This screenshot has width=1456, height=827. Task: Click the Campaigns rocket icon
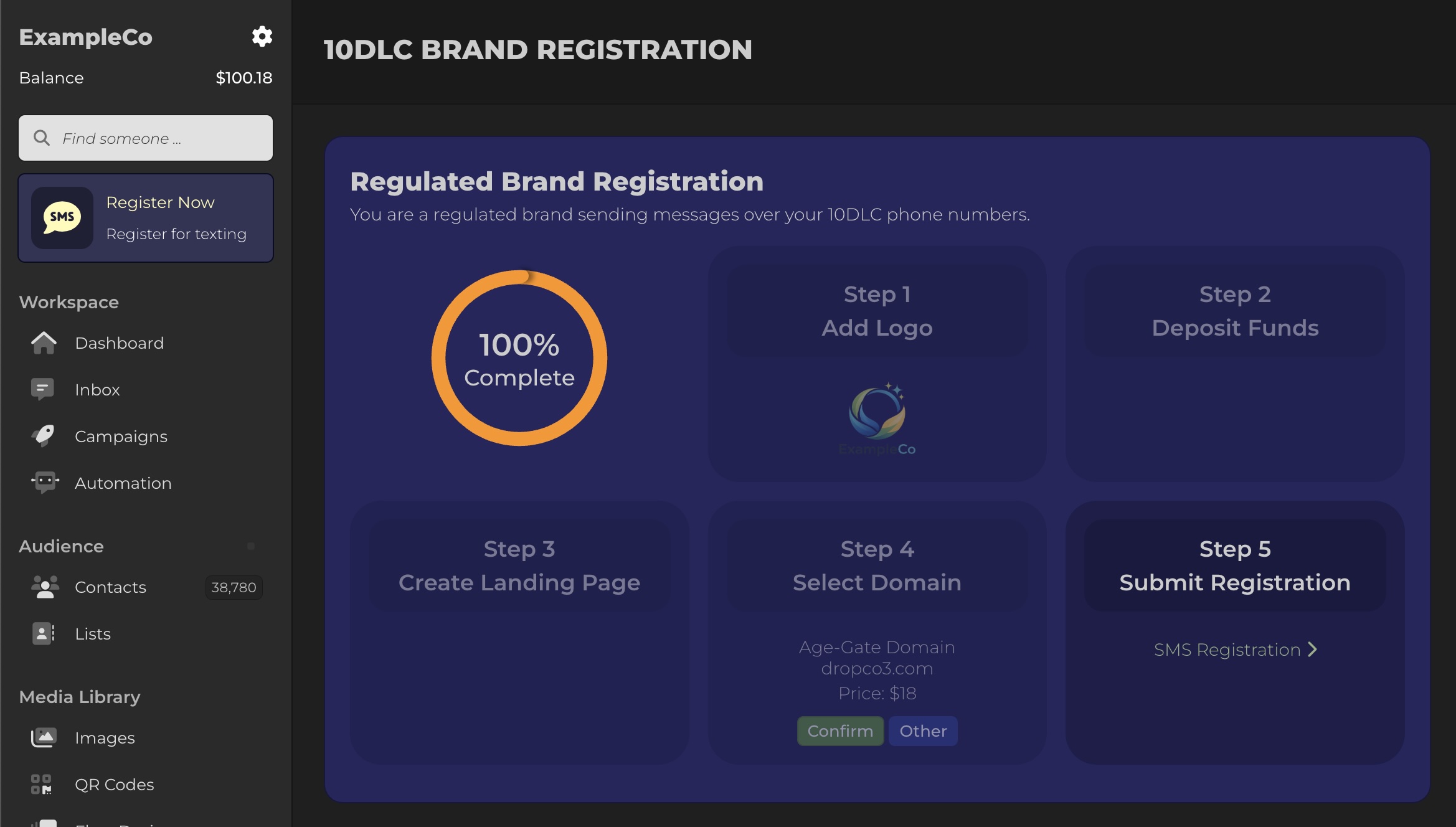[x=44, y=436]
